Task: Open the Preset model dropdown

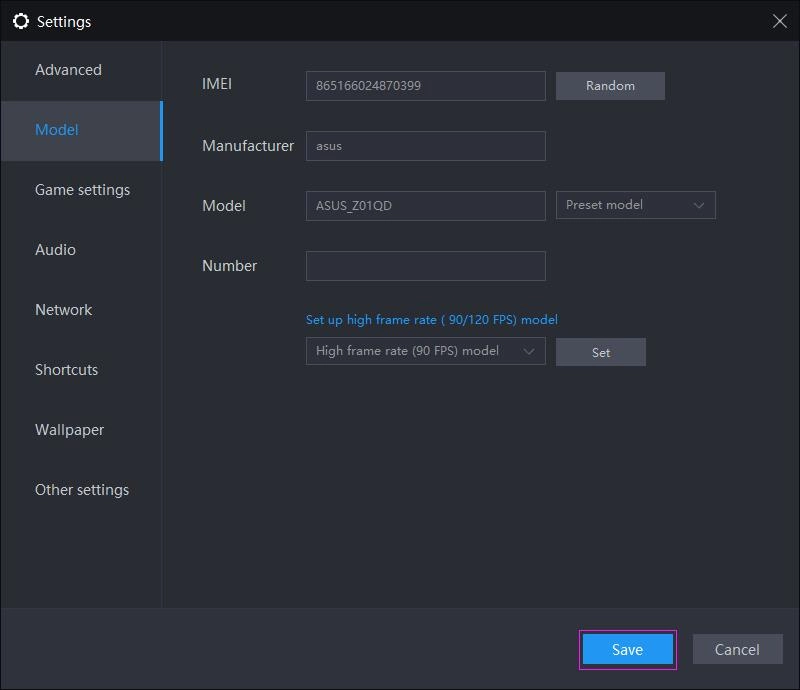Action: [x=636, y=205]
